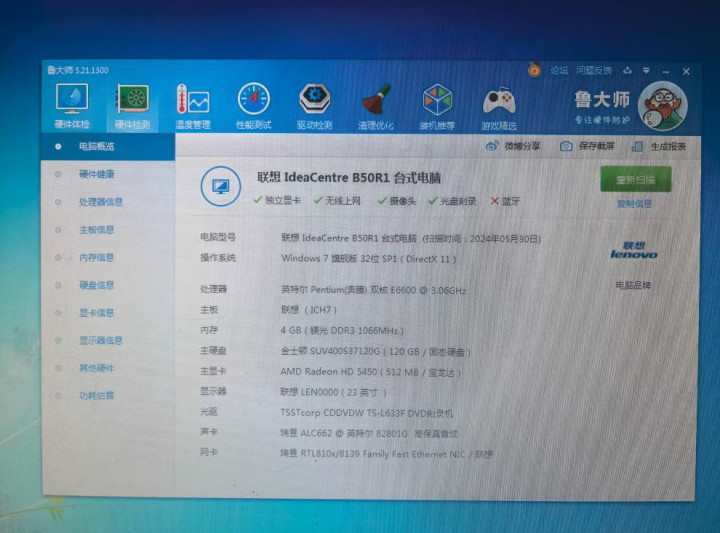Screen dimensions: 720x533
Task: Open 主板信息 in sidebar
Action: point(96,230)
